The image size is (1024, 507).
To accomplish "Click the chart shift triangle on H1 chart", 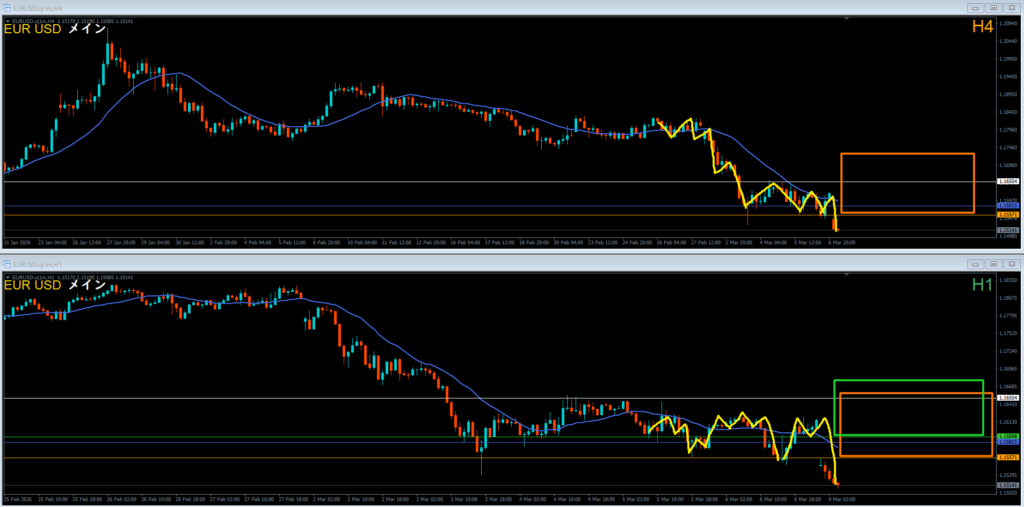I will (x=848, y=275).
